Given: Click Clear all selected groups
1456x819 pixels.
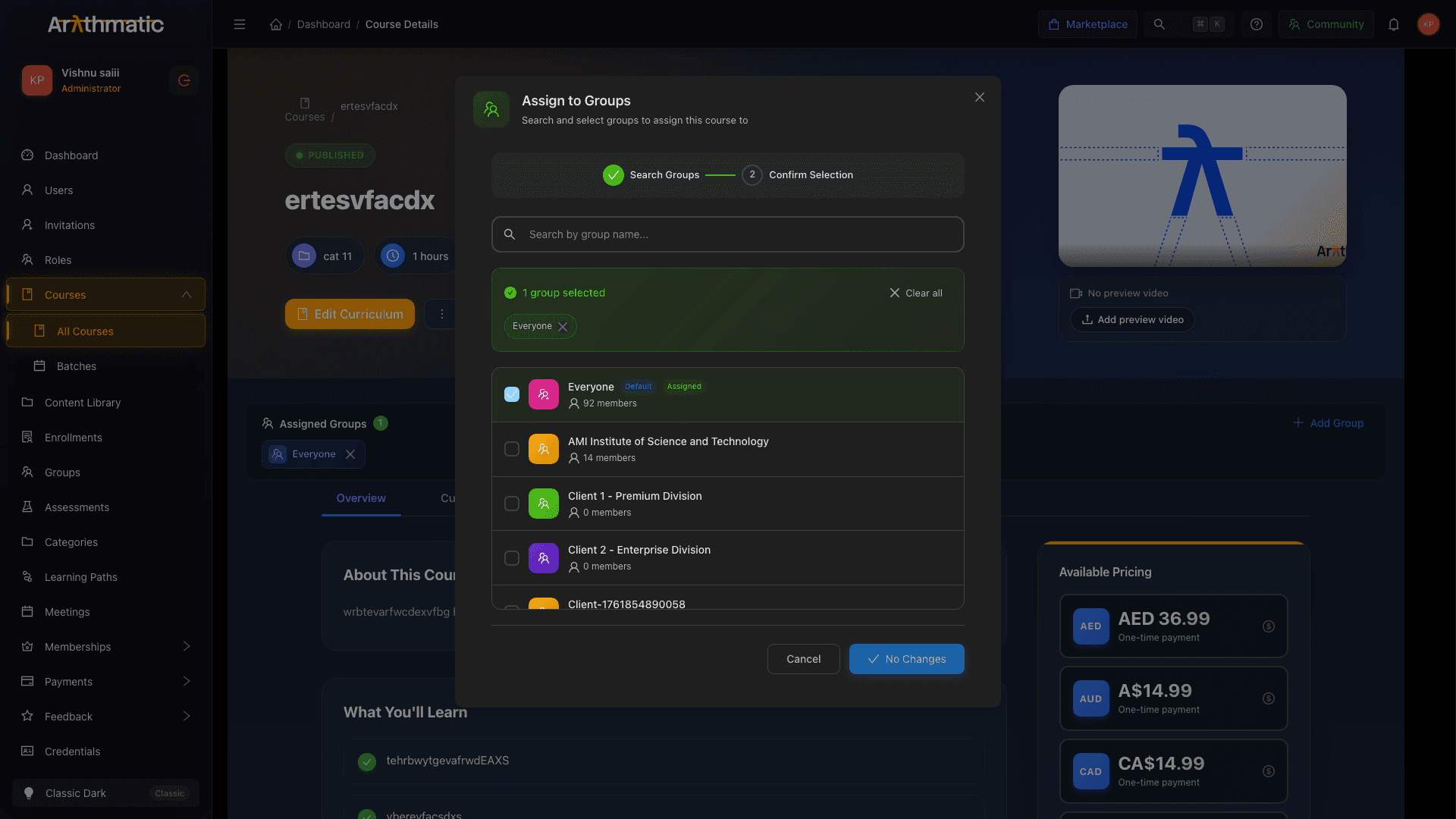Looking at the screenshot, I should point(916,293).
